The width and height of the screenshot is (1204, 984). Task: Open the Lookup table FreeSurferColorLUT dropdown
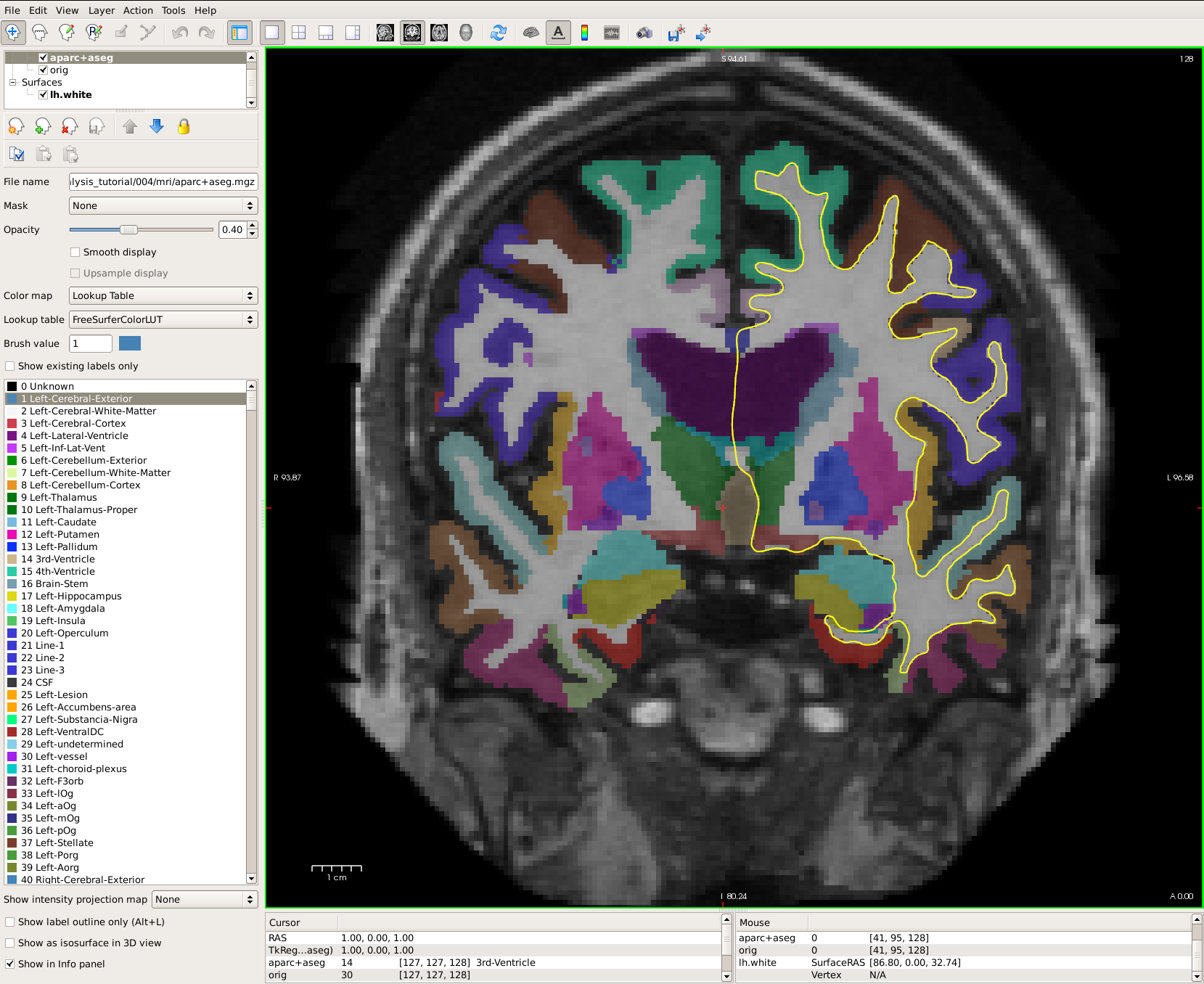[163, 320]
